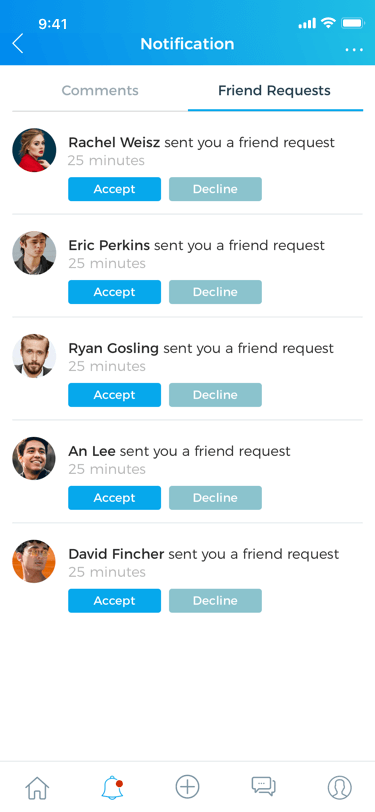
Task: Open the chat messages icon
Action: point(264,786)
